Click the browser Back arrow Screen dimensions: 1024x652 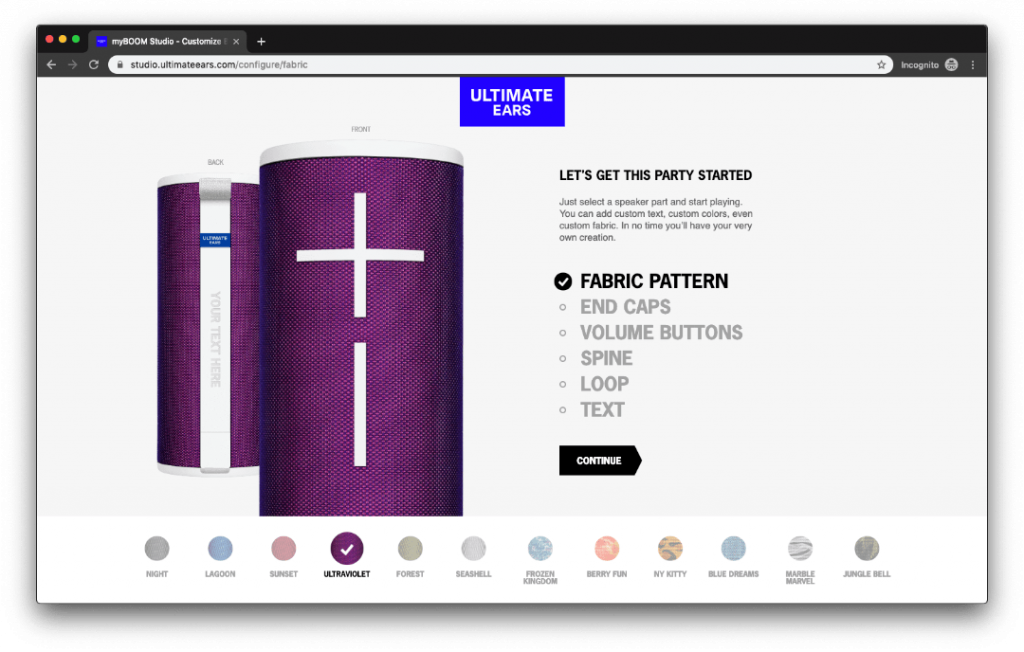[52, 65]
